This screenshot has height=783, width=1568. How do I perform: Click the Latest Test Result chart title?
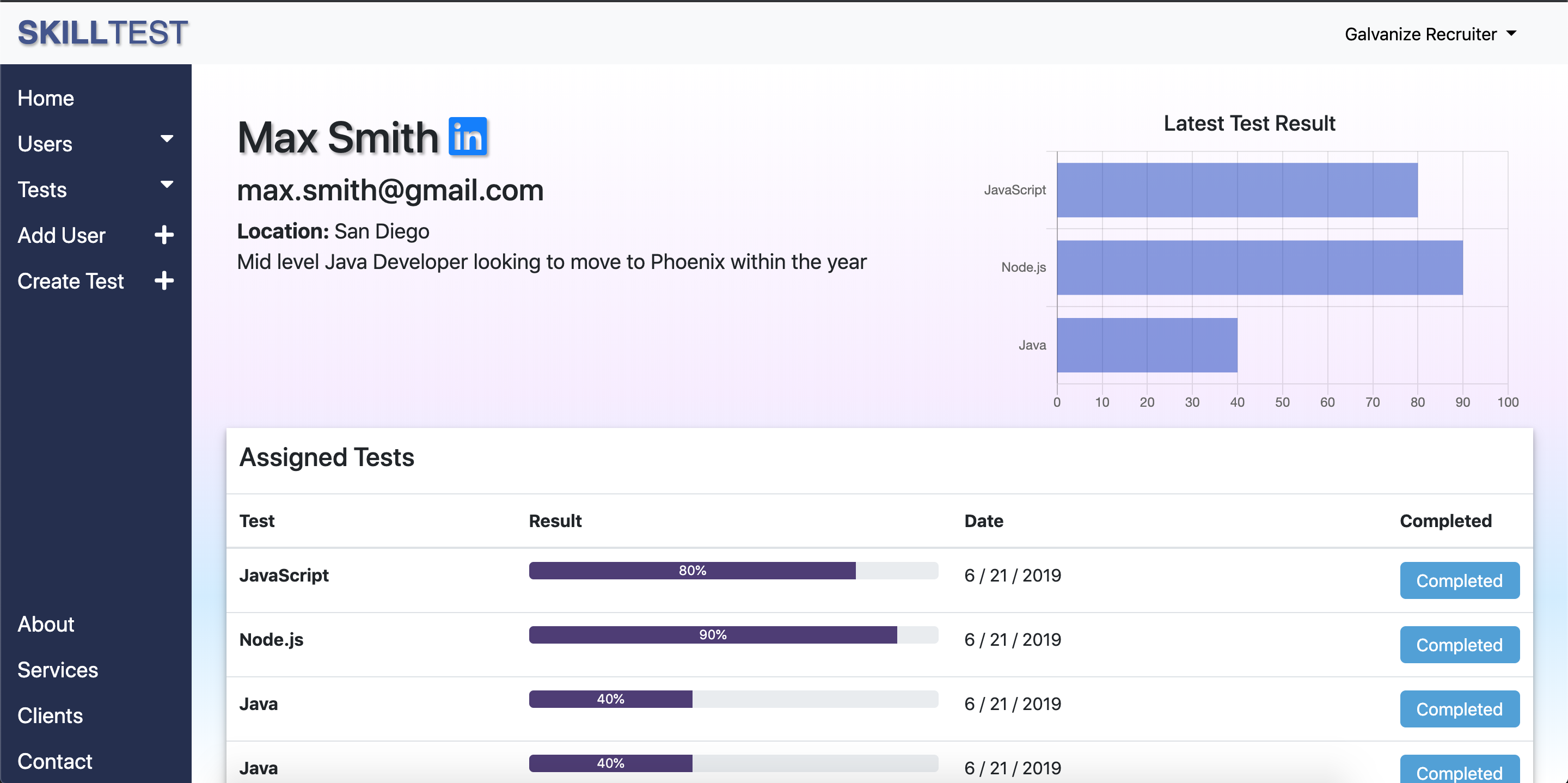1249,123
